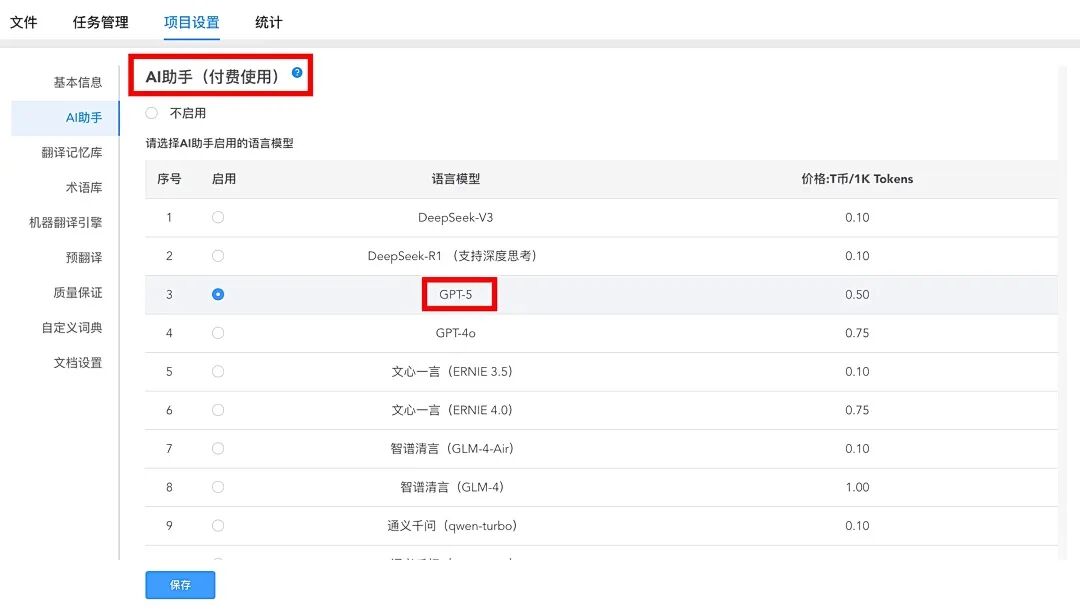
Task: Click the 0.10 price for qwen-turbo
Action: click(857, 526)
